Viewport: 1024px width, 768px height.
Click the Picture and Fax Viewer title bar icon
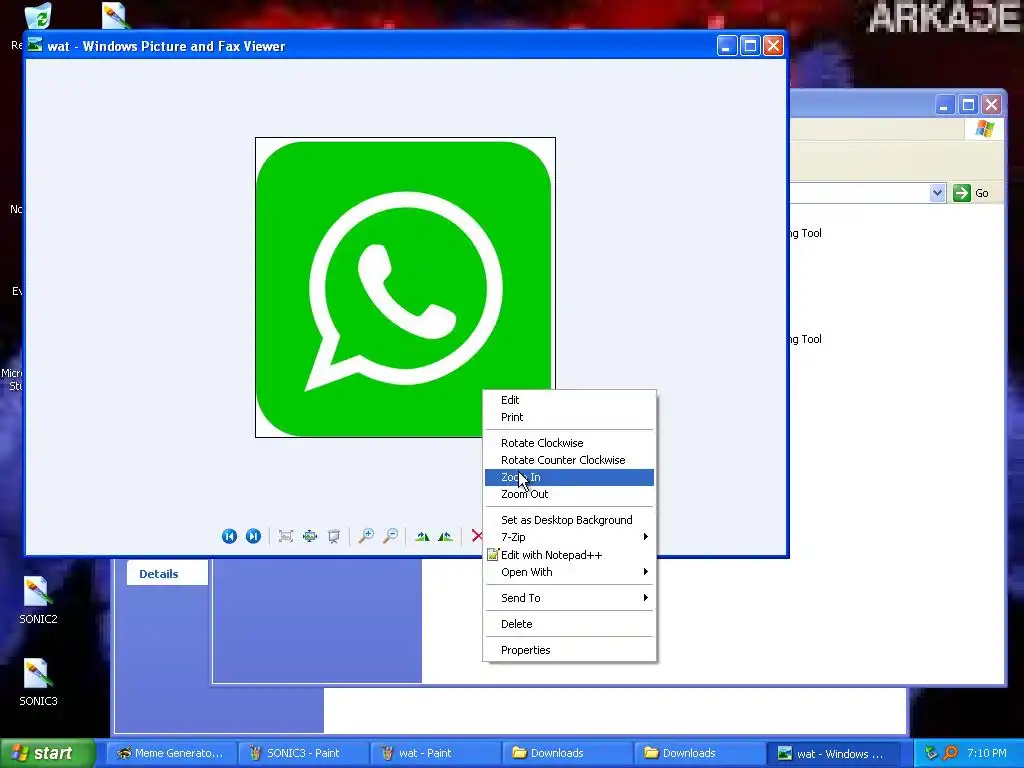(35, 46)
